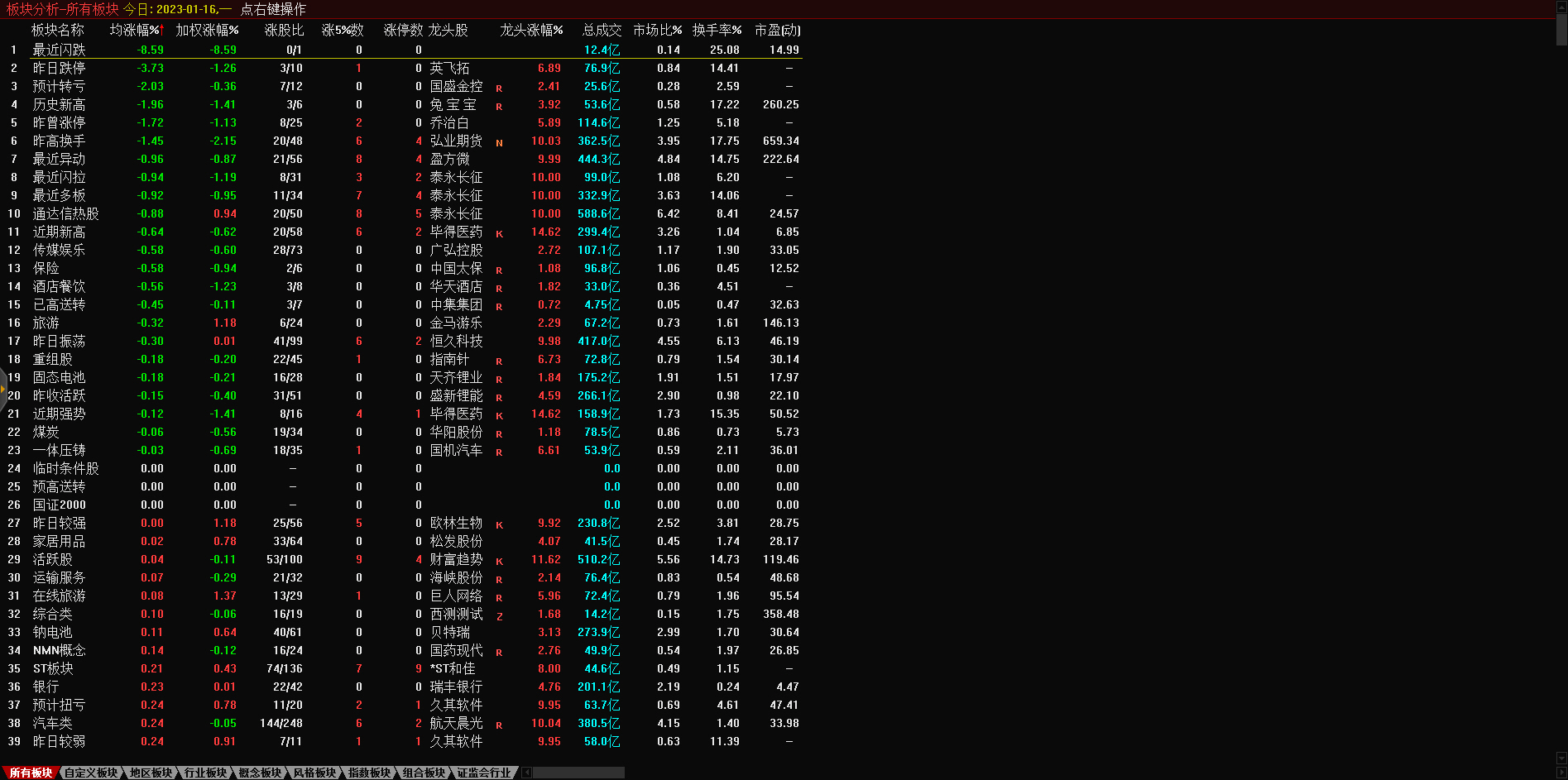Image resolution: width=1568 pixels, height=780 pixels.
Task: Click the bottom-right corner right arrow
Action: pos(1561,773)
